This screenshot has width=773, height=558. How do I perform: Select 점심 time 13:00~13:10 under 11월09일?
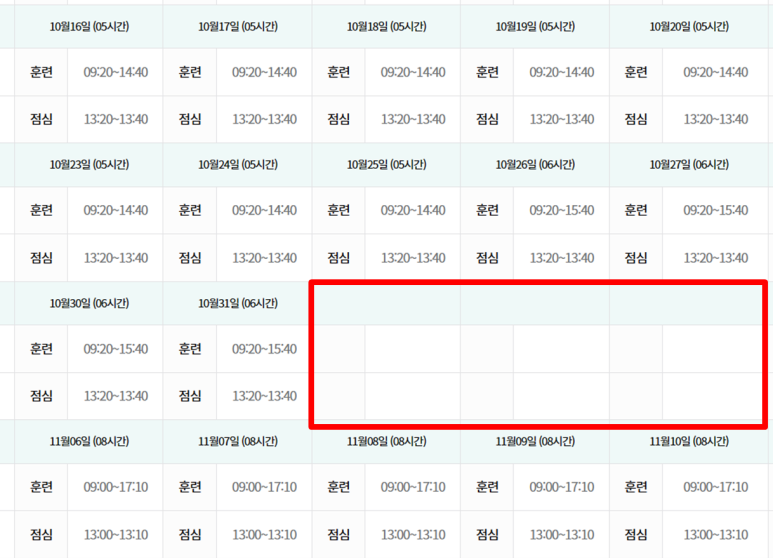pos(562,534)
